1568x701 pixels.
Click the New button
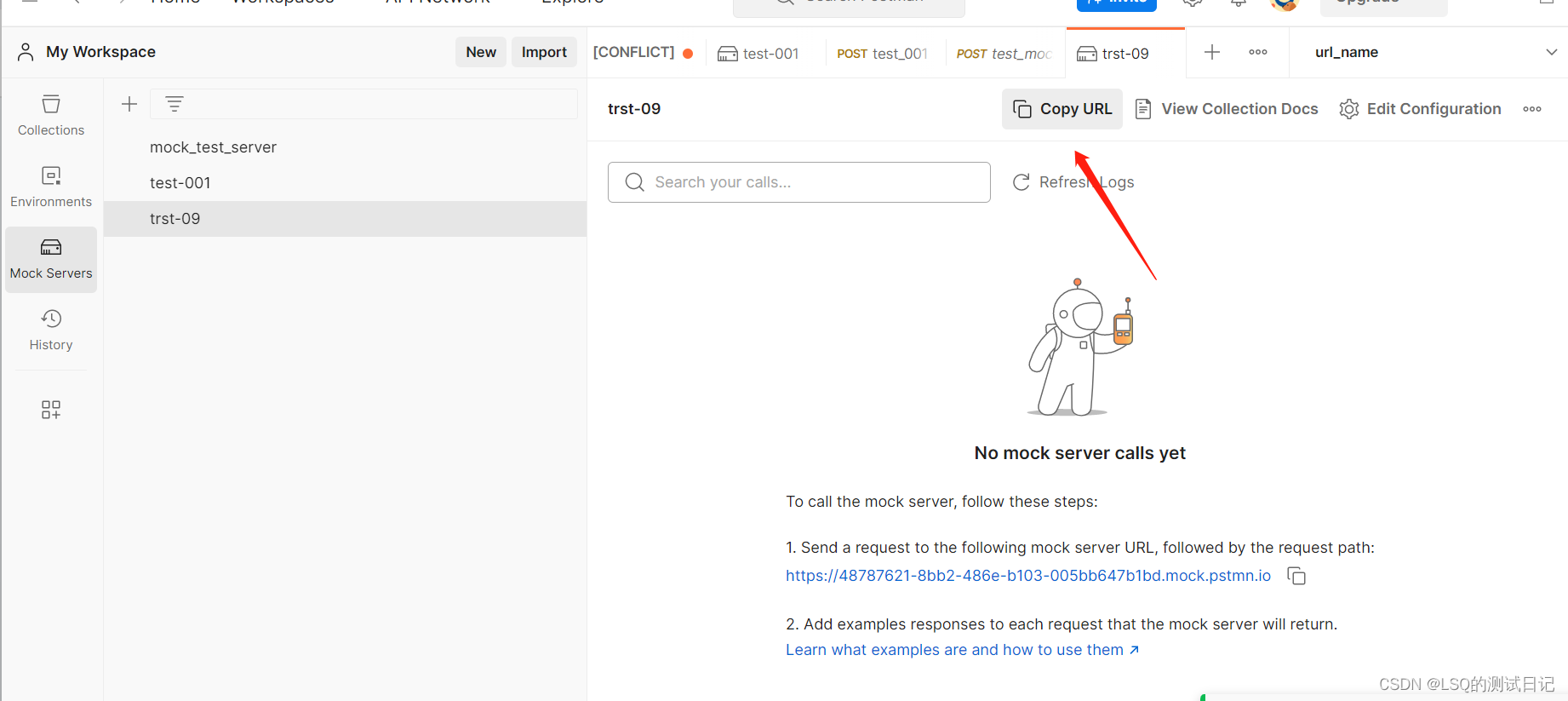[x=481, y=52]
